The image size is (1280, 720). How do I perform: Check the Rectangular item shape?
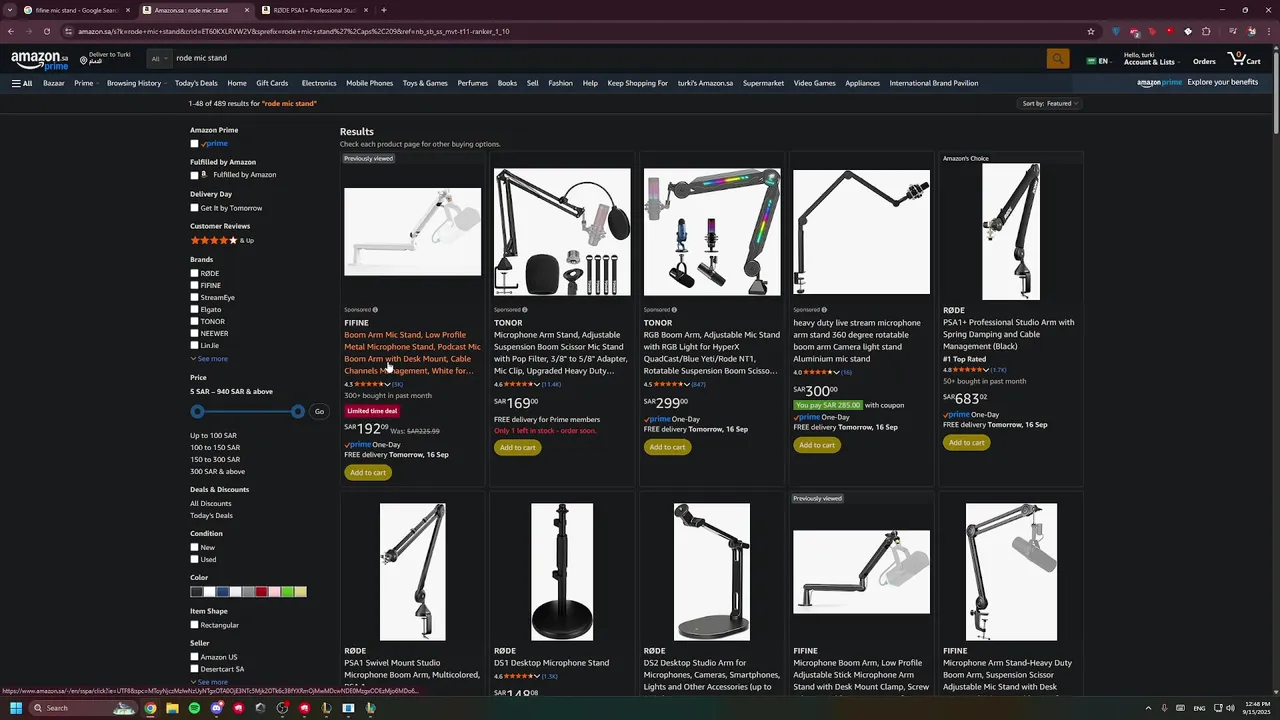194,625
